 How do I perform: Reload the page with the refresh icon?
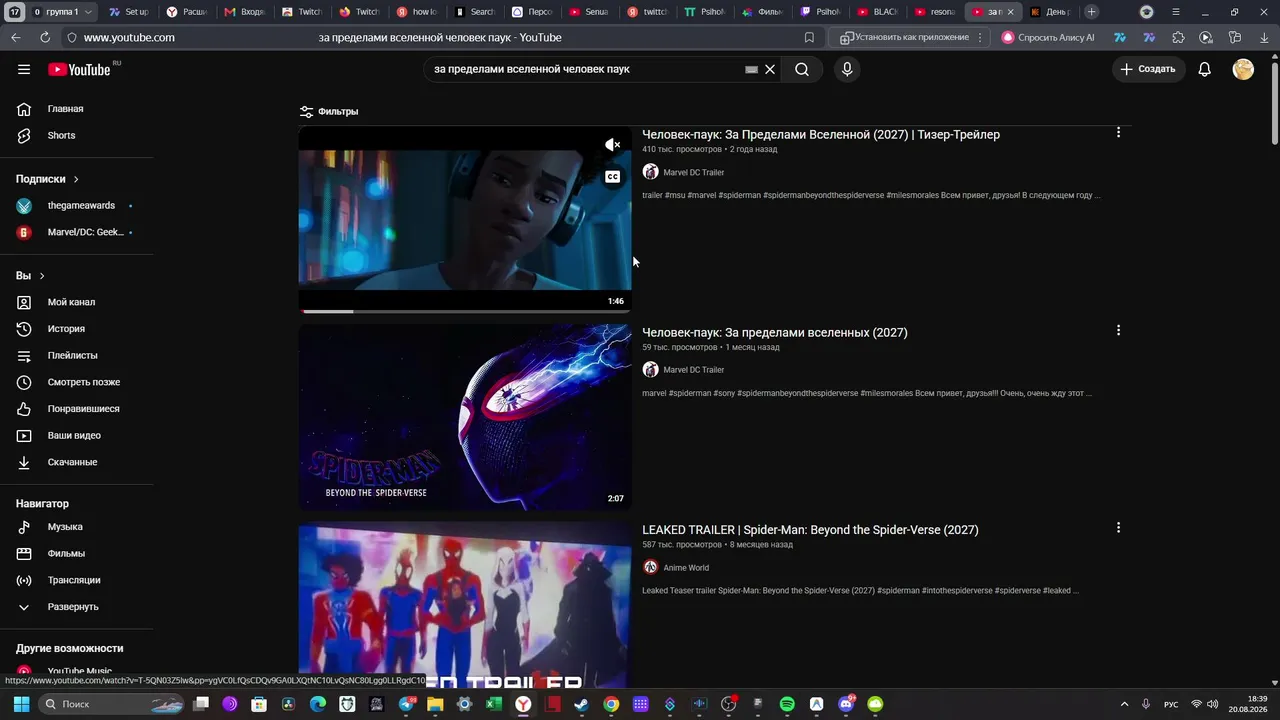click(45, 37)
